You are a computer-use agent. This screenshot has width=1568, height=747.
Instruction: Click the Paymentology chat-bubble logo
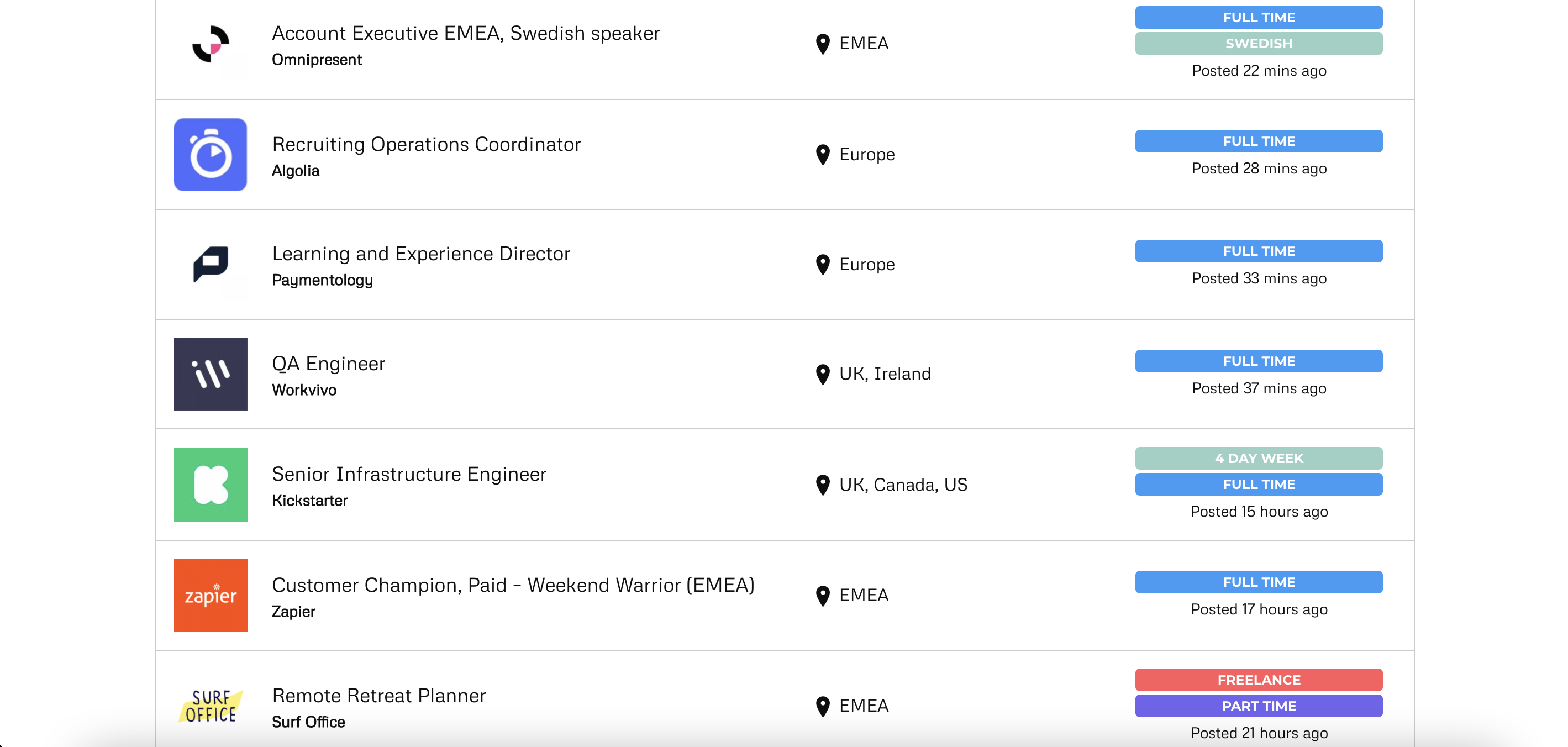tap(211, 264)
